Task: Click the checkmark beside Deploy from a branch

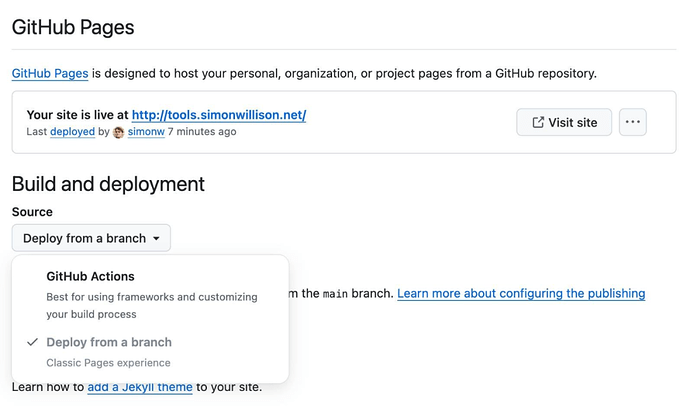Action: click(31, 342)
